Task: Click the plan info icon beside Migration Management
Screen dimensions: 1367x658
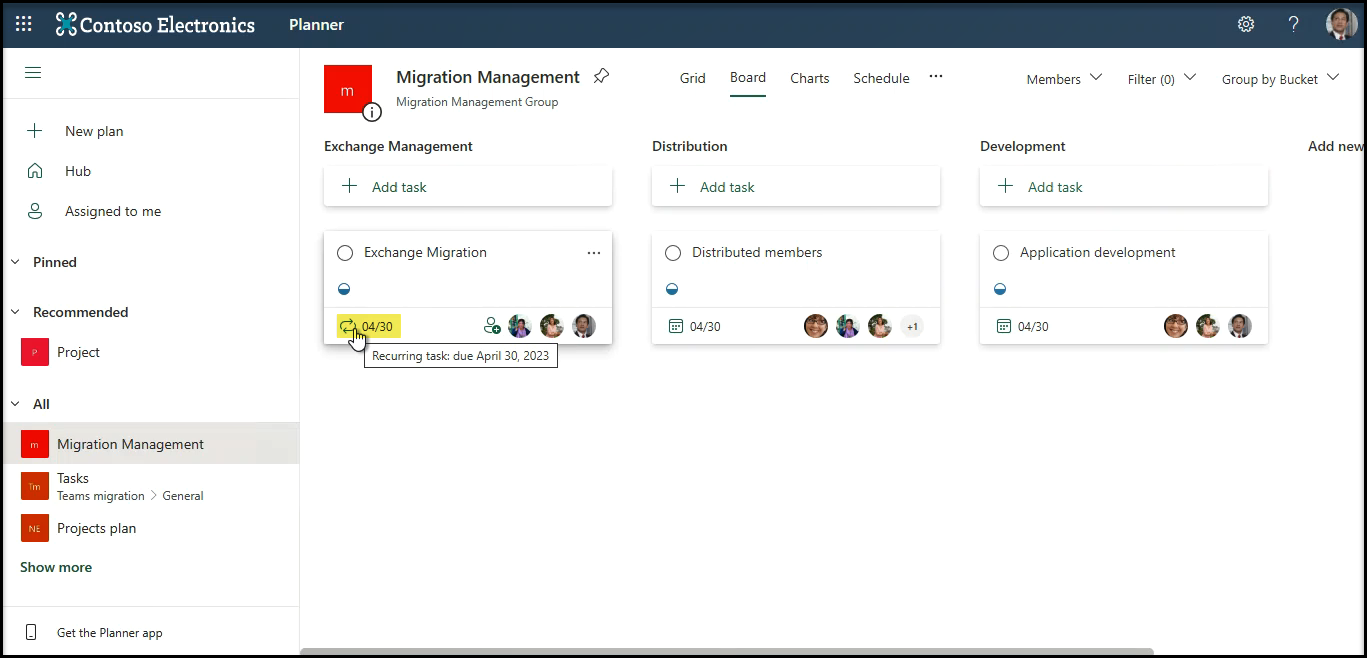Action: (x=372, y=112)
